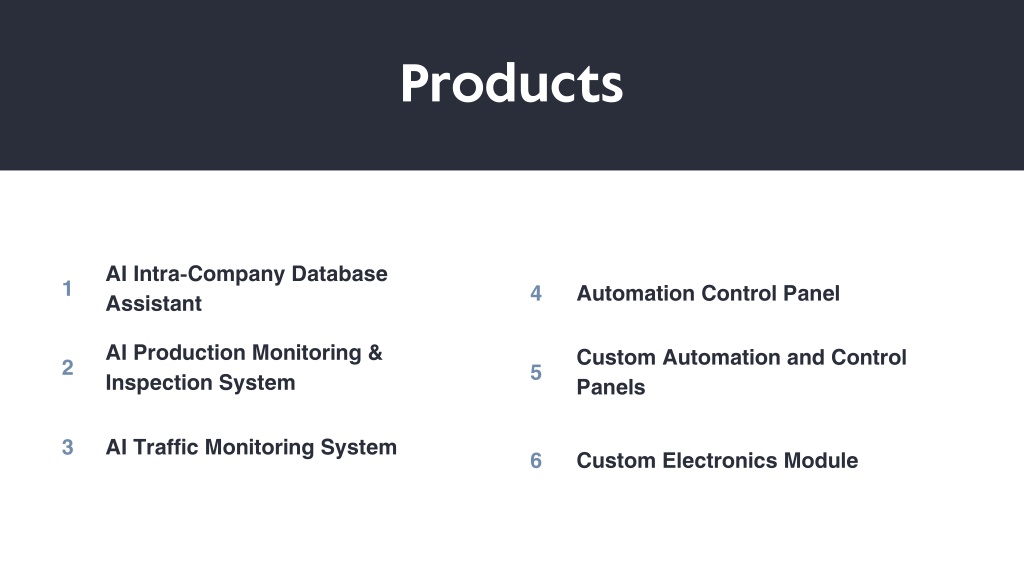Select AI Production Monitoring & Inspection System
The height and width of the screenshot is (576, 1024).
tap(244, 368)
